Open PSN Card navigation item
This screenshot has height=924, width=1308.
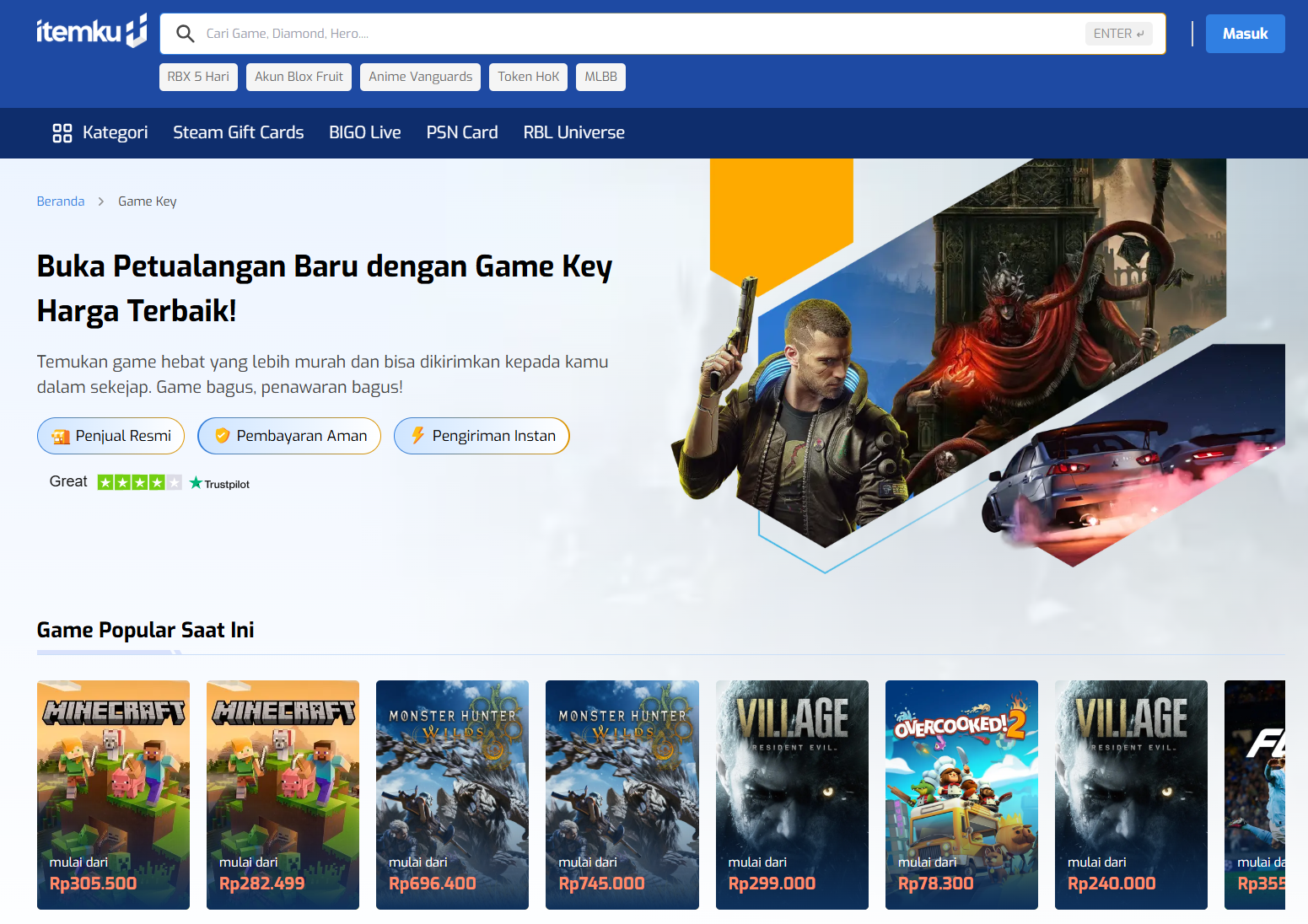click(461, 132)
